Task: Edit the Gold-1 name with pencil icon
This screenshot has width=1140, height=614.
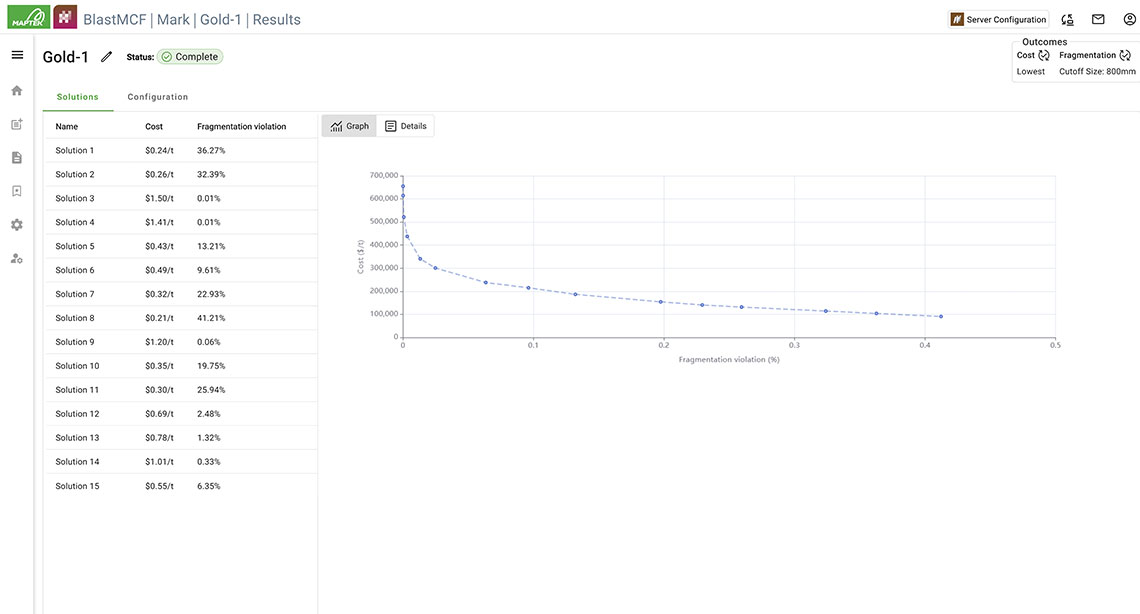Action: pos(107,57)
